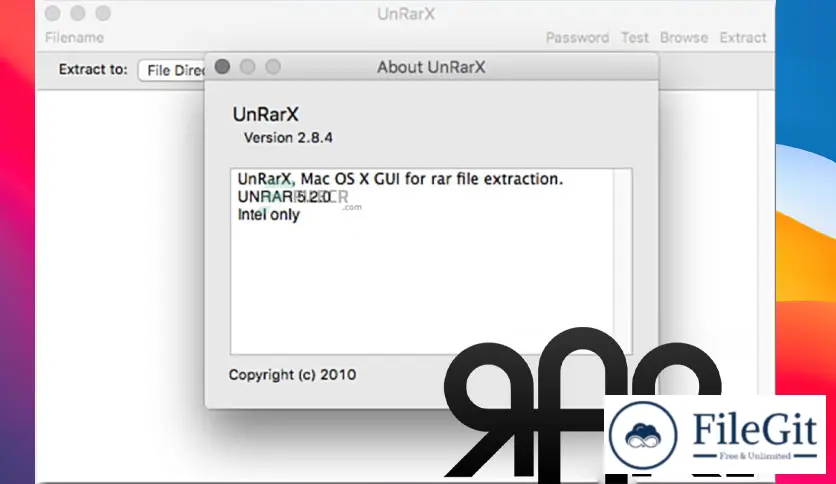Image resolution: width=836 pixels, height=484 pixels.
Task: Click Extract in UnRarX main window toolbar
Action: (743, 38)
